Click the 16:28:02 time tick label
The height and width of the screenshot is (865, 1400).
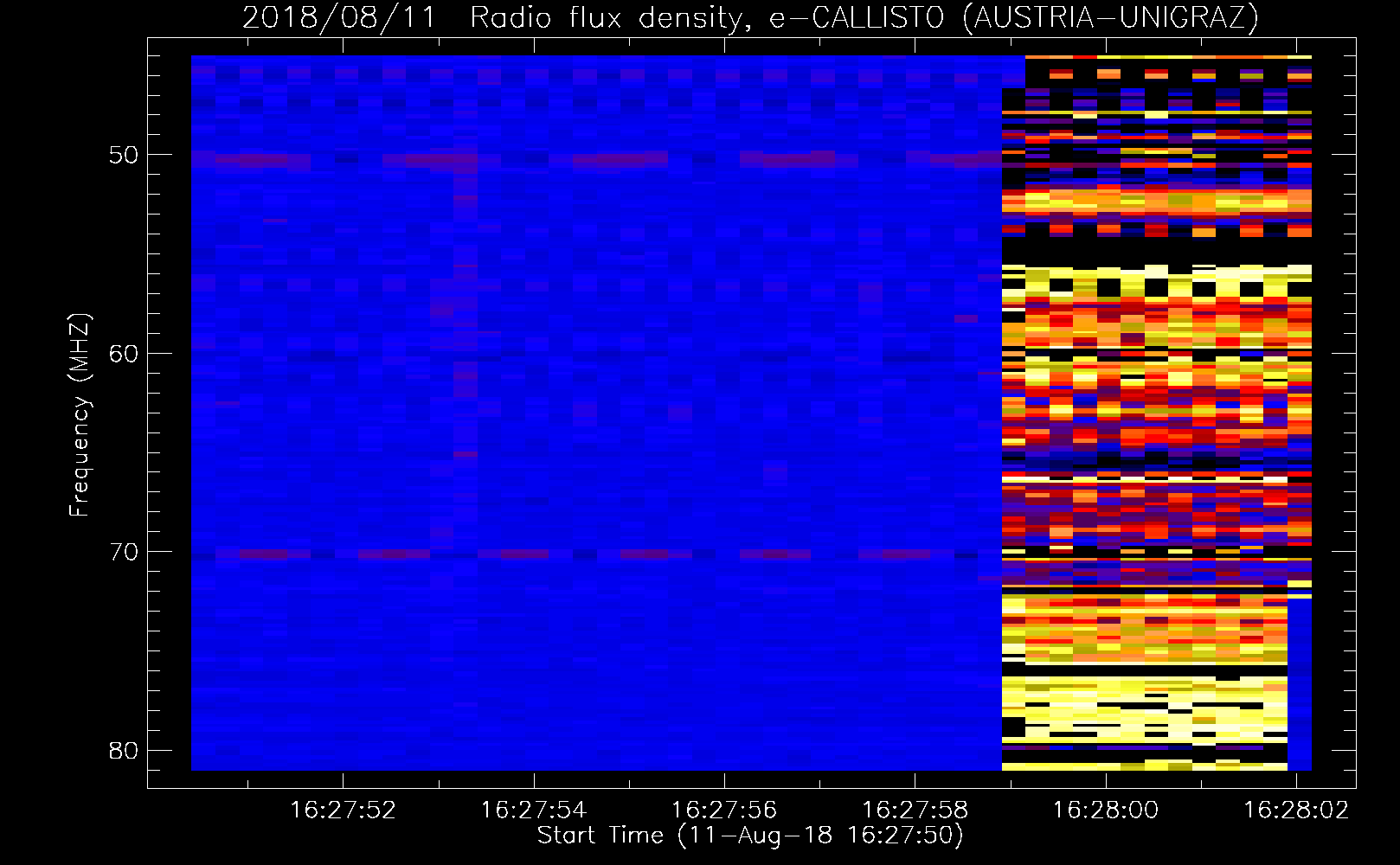click(x=1296, y=811)
